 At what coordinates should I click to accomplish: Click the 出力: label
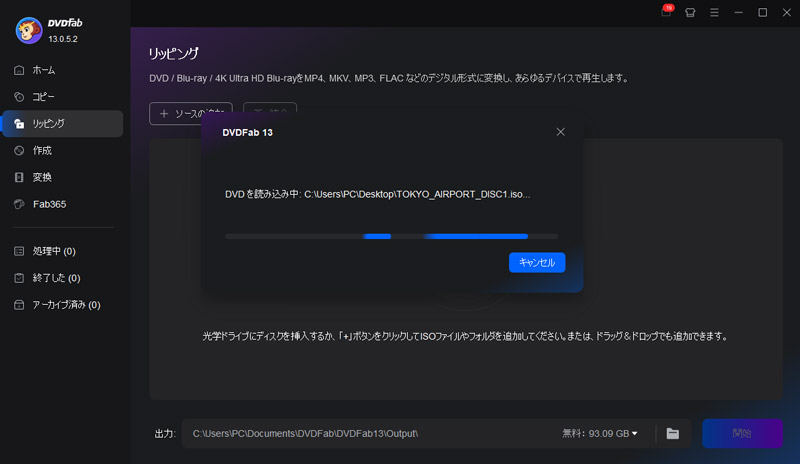click(x=165, y=434)
